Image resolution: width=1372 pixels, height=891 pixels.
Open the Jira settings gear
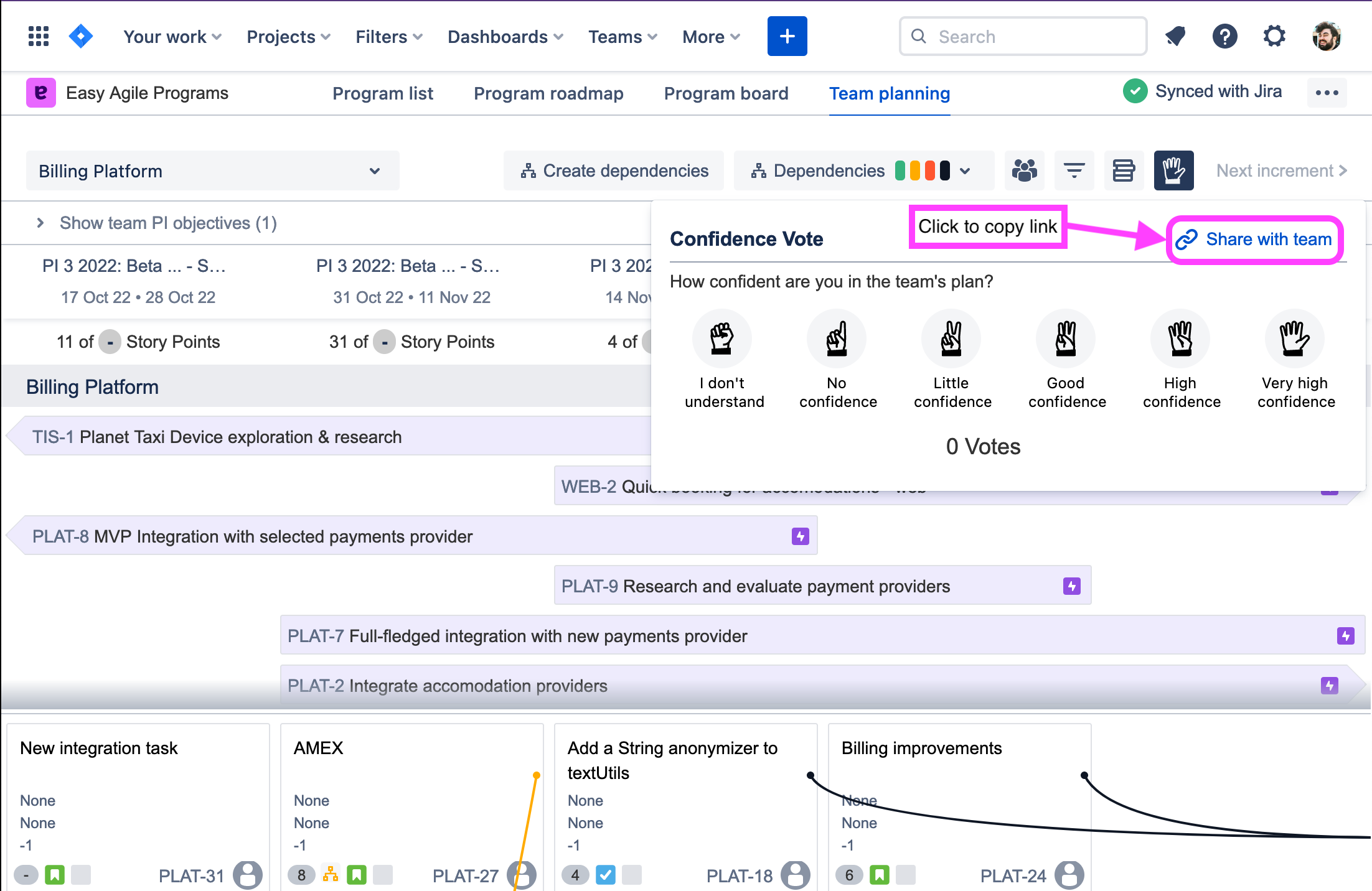coord(1274,36)
